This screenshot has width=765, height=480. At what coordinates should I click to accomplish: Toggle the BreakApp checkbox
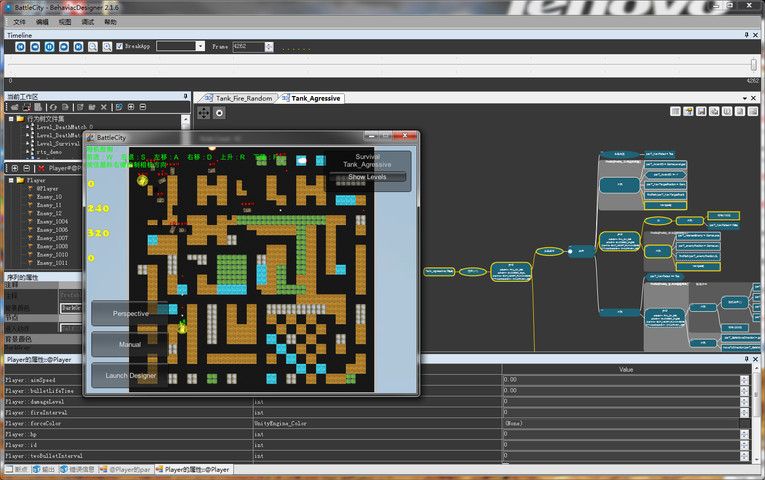click(x=120, y=46)
